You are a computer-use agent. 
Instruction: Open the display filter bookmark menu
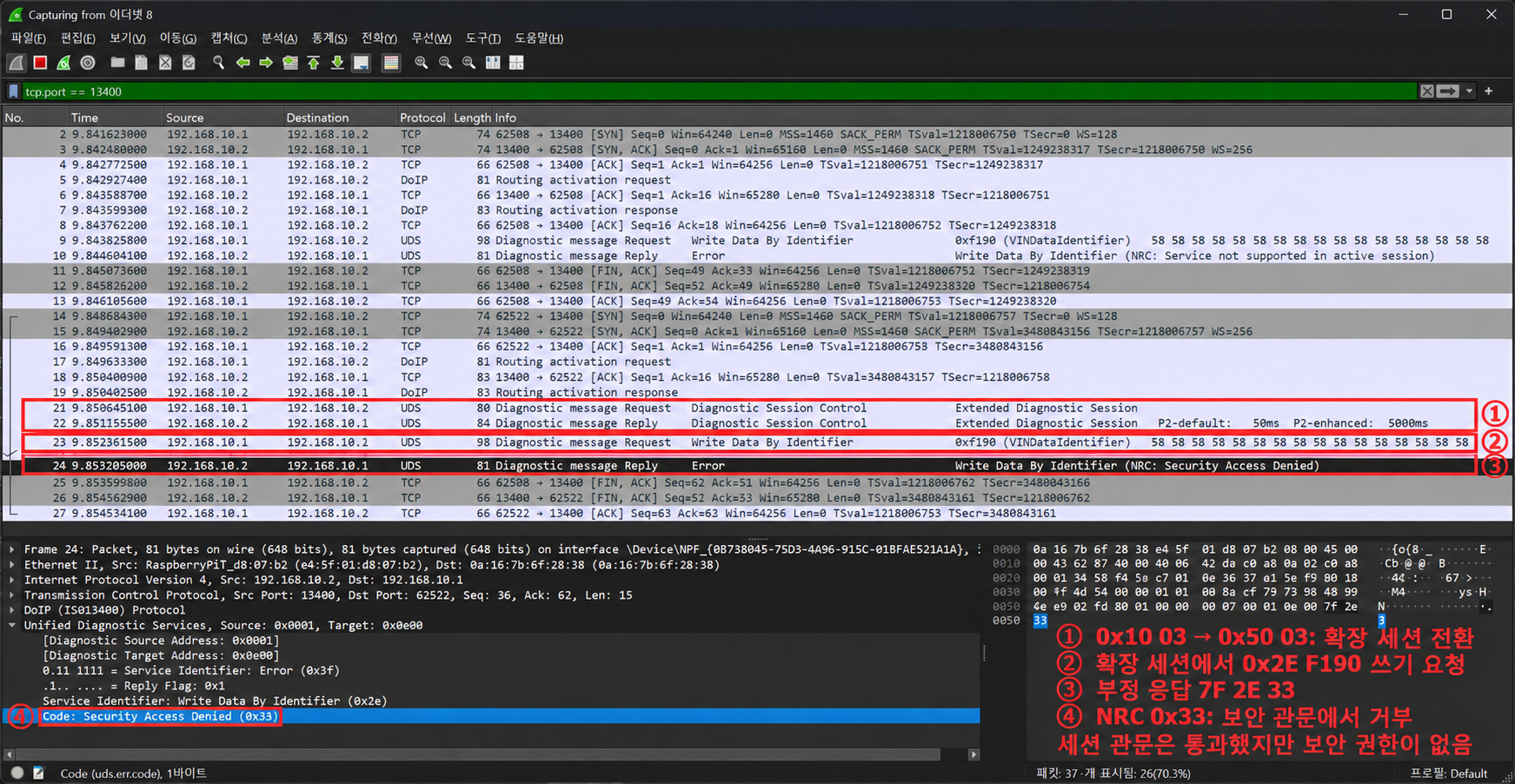click(13, 91)
